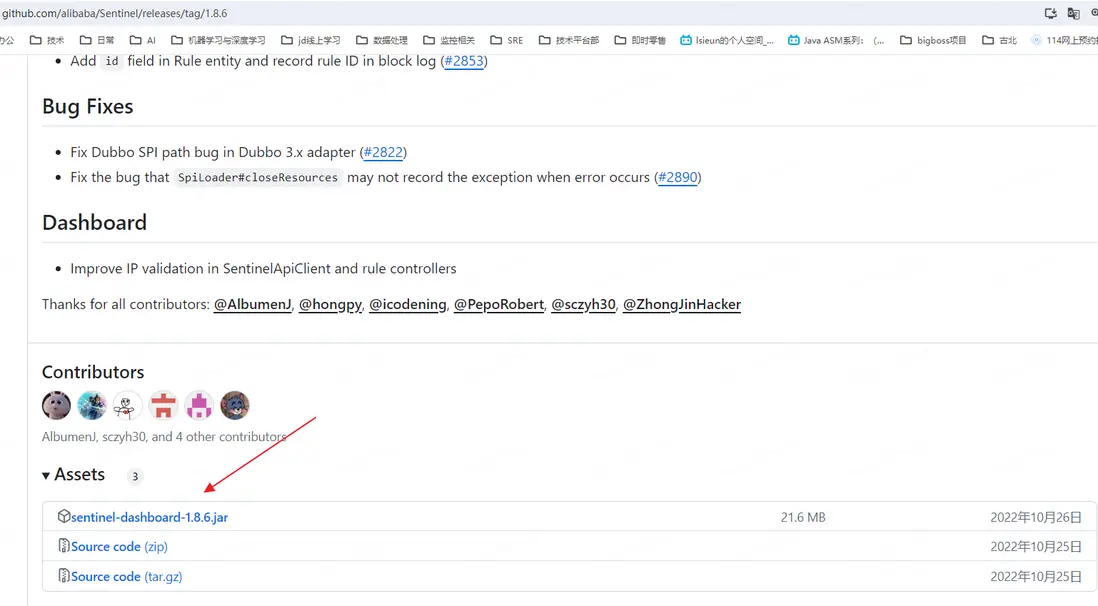Click the zip file icon next to Source code (zip)
1098x606 pixels.
[x=64, y=546]
